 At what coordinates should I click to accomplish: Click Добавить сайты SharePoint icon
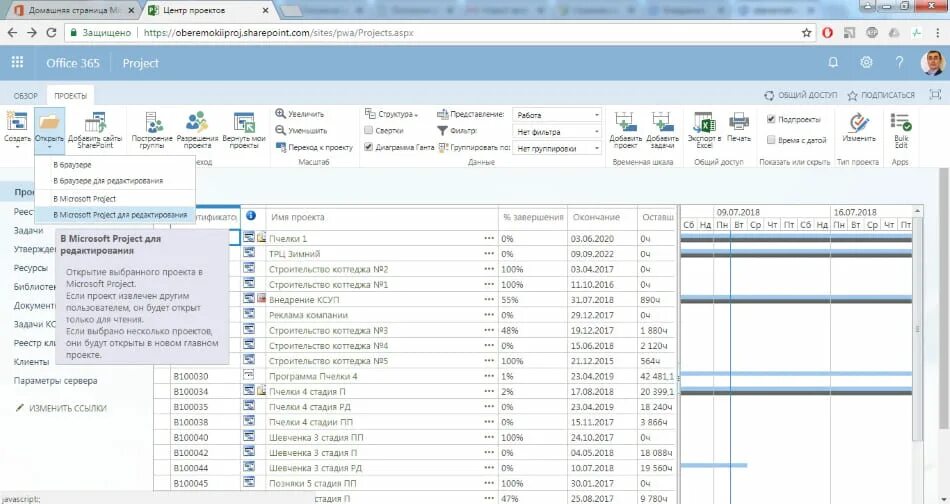(x=95, y=122)
